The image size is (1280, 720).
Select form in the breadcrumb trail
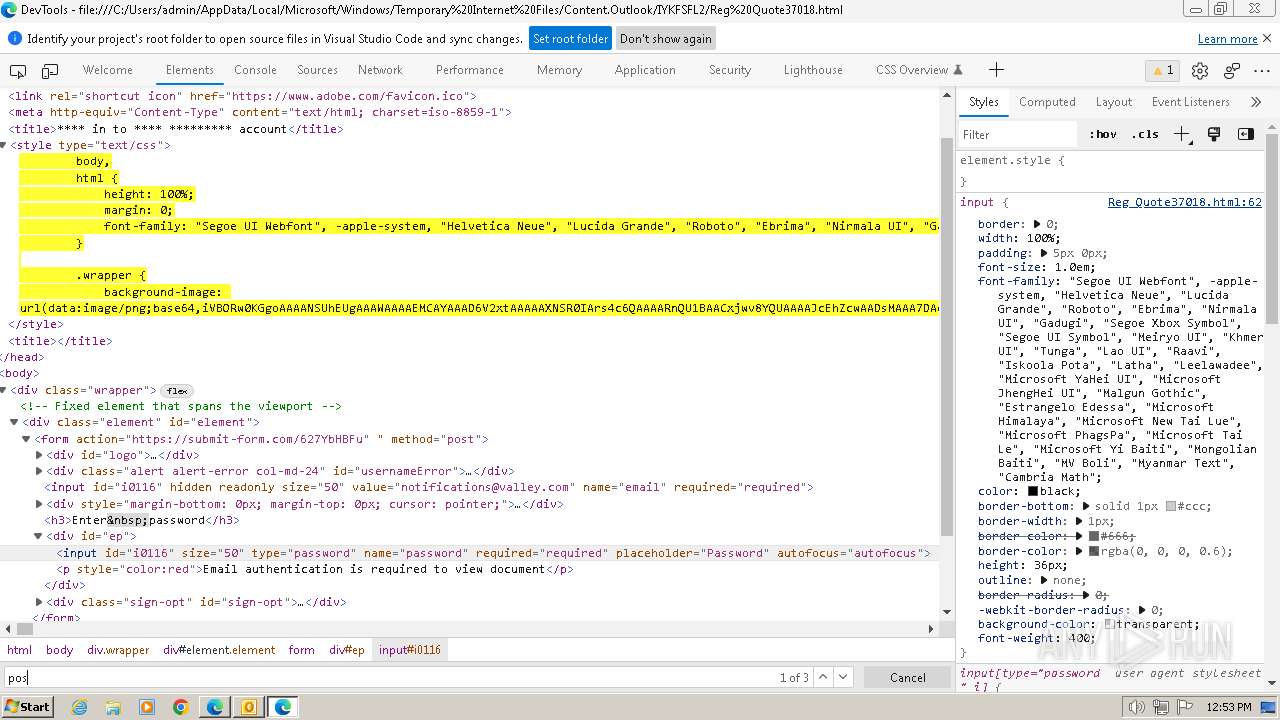point(301,650)
